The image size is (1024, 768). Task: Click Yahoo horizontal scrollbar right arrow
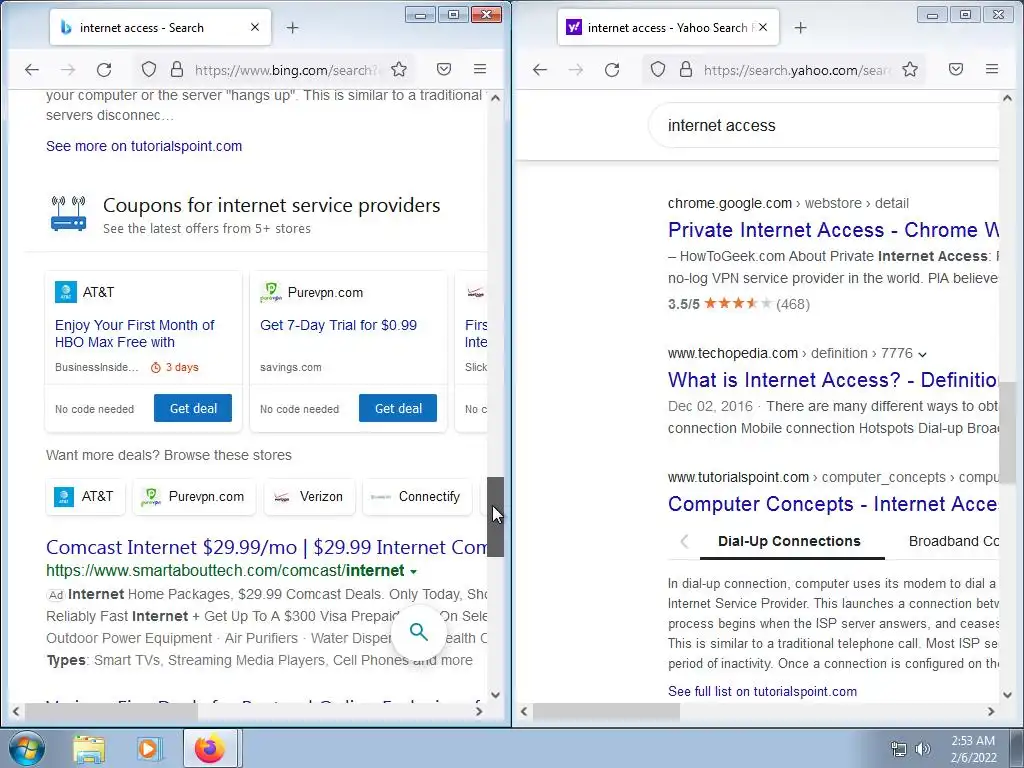(991, 711)
